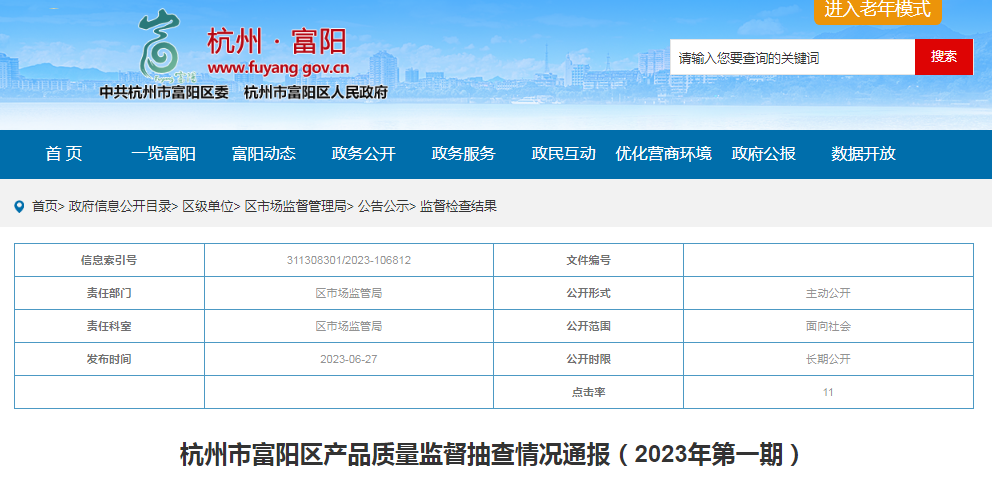
Task: Open the 一览富阳 navigation menu
Action: coord(163,154)
